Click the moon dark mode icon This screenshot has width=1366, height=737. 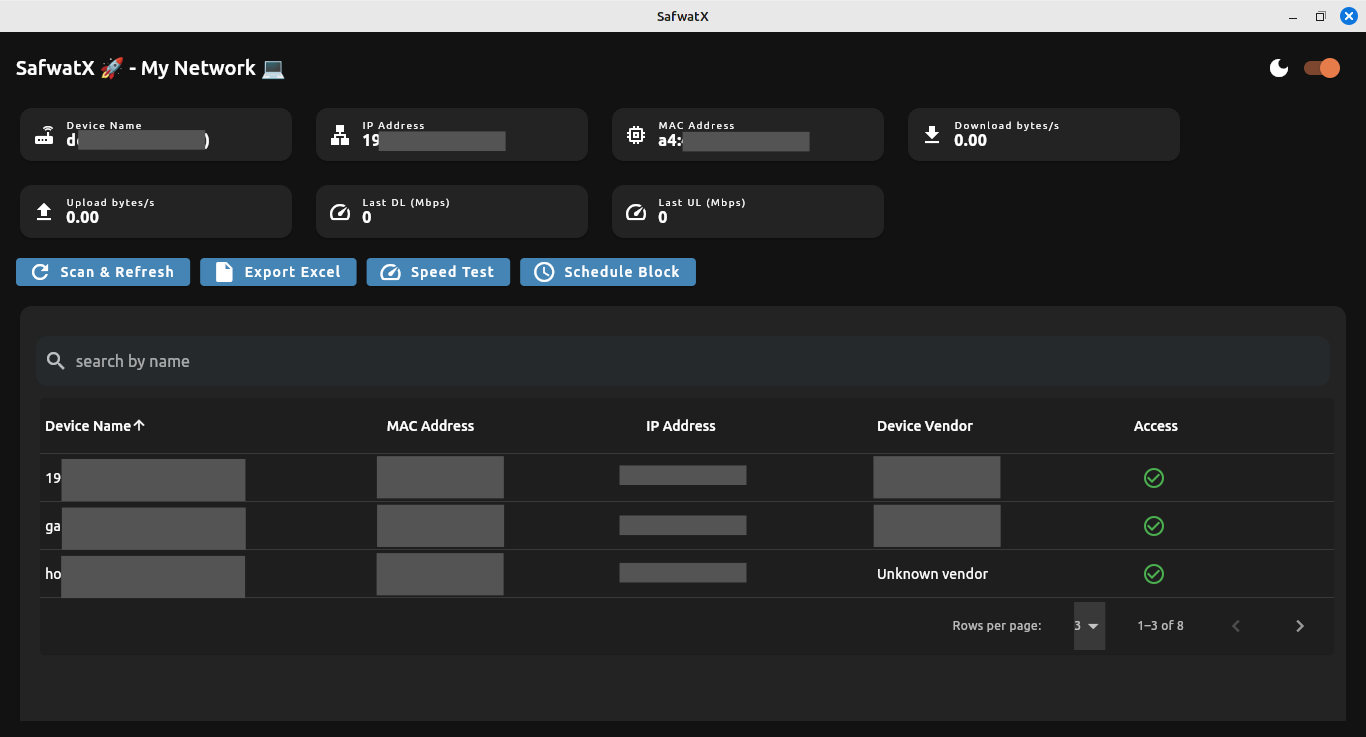(1279, 68)
